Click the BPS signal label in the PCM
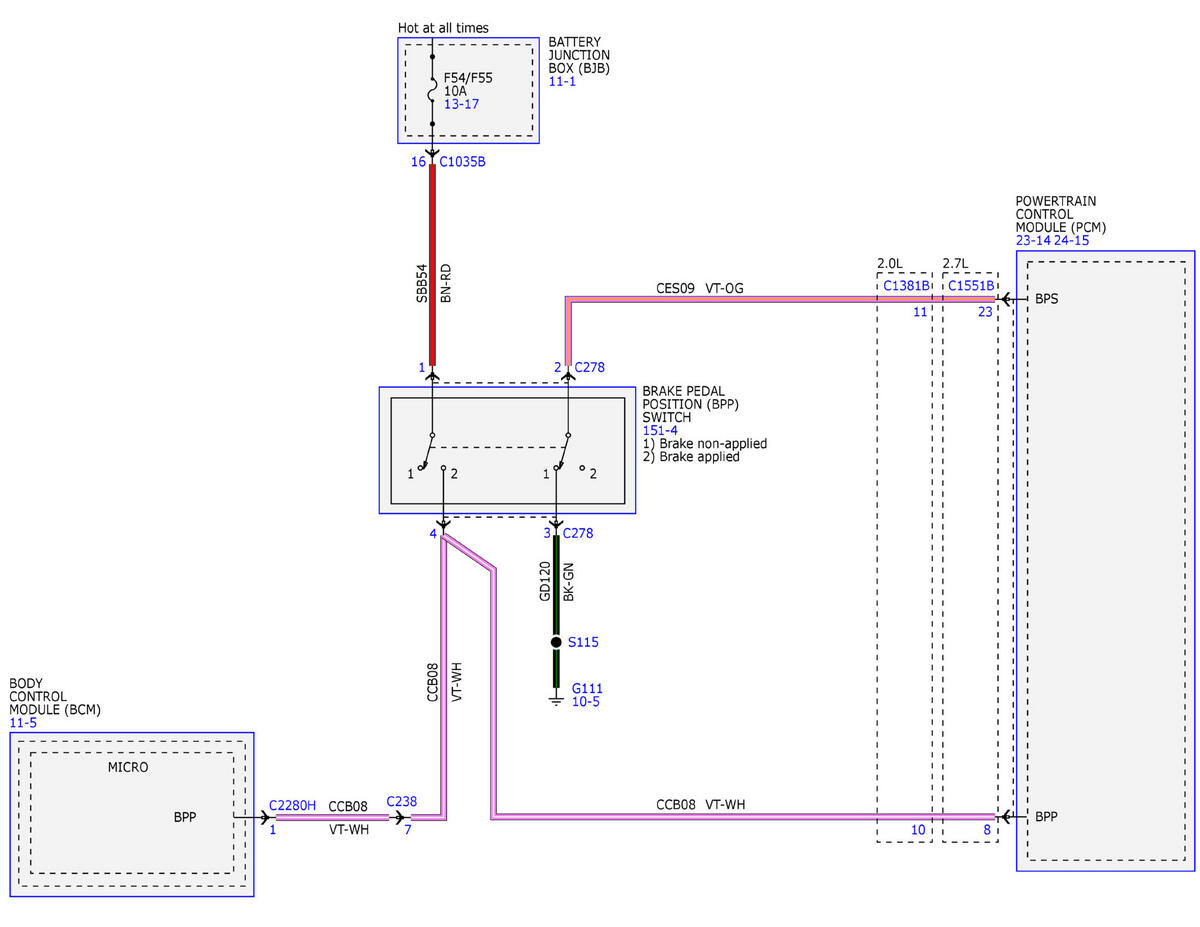This screenshot has height=927, width=1200. [x=1047, y=299]
